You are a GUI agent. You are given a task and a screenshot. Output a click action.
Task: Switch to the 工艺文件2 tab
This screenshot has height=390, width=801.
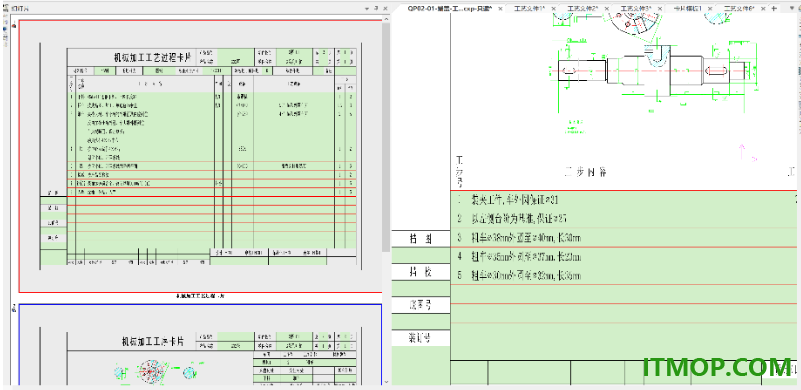[x=583, y=9]
